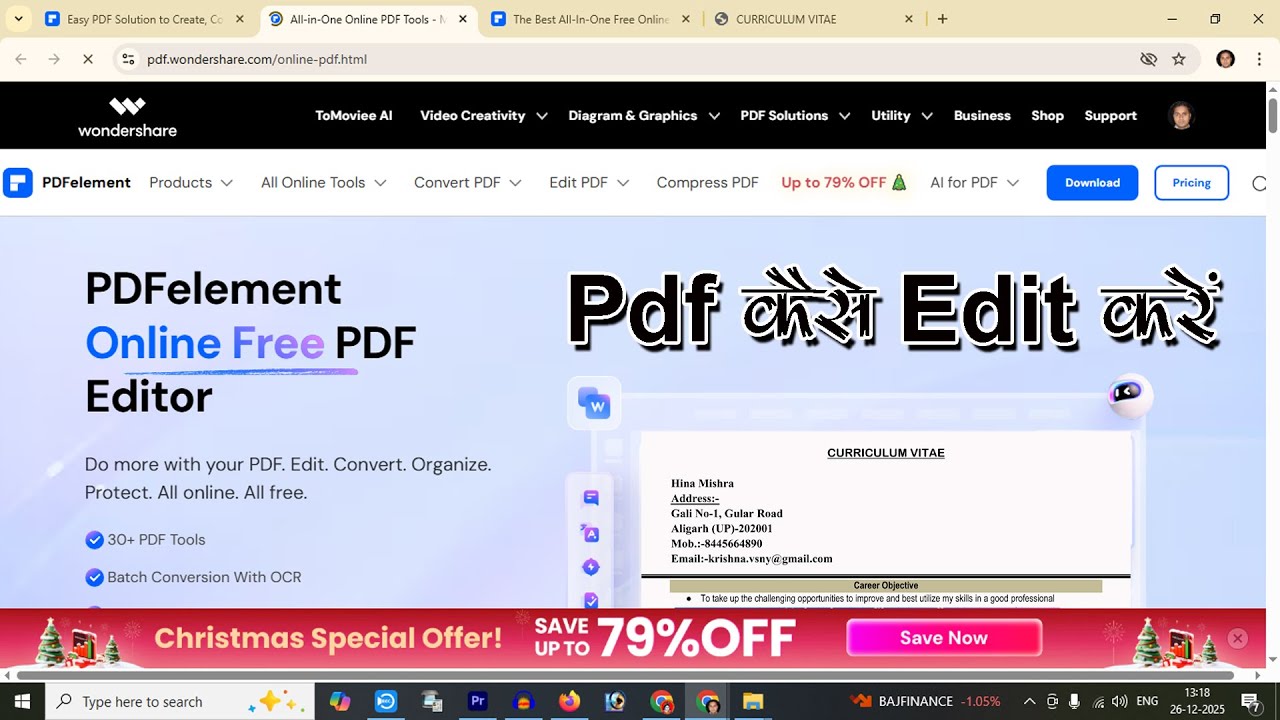Screen dimensions: 1280x720
Task: Expand the PDF Solutions menu
Action: coord(795,116)
